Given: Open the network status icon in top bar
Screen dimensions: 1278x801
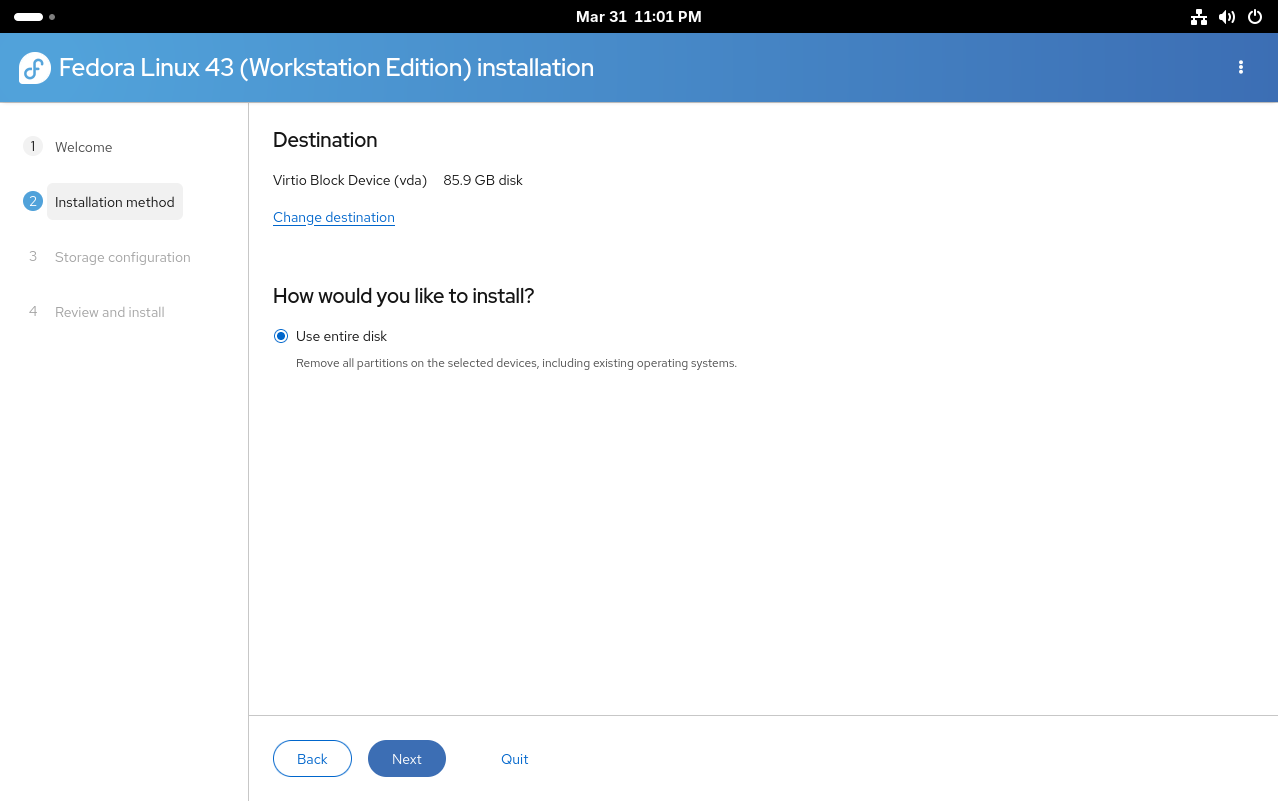Looking at the screenshot, I should [1199, 17].
